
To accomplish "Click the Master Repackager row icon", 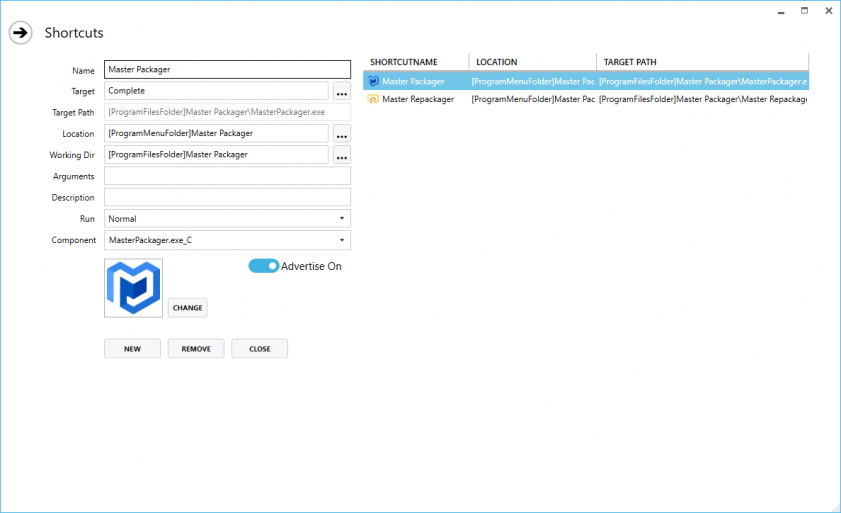I will pos(373,99).
